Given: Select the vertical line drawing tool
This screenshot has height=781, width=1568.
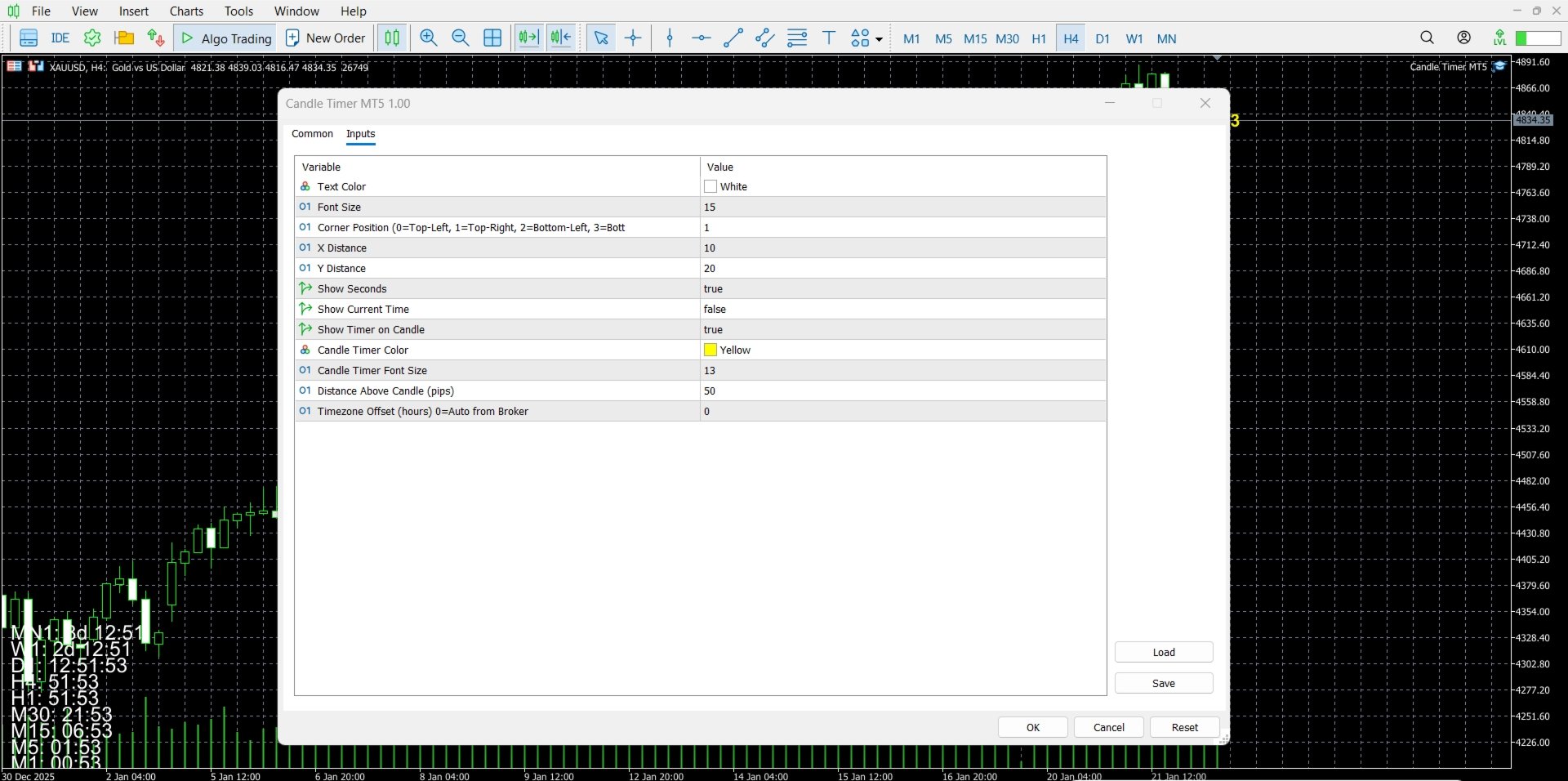Looking at the screenshot, I should point(670,38).
